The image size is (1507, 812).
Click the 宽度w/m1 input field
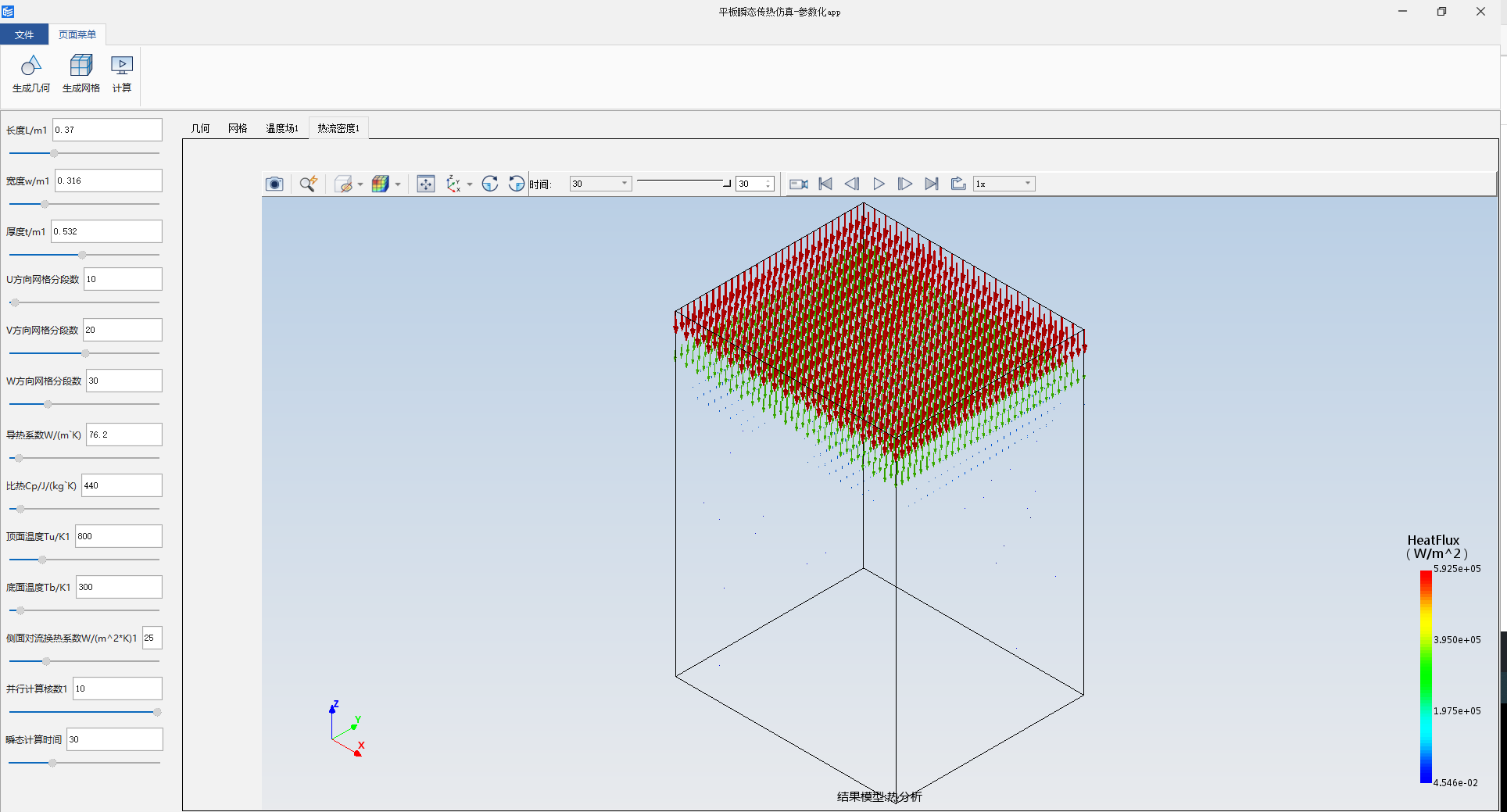click(109, 181)
